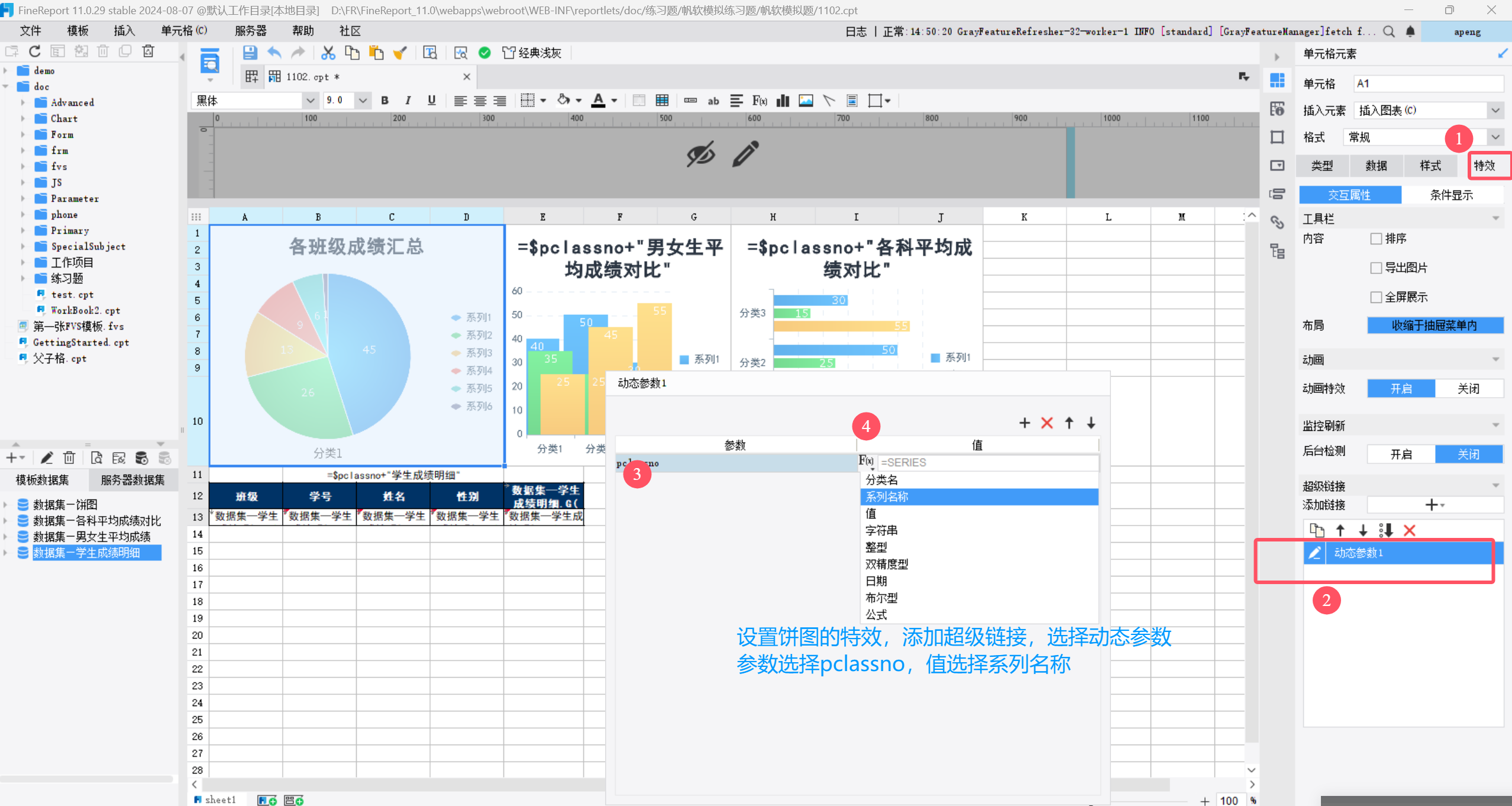Image resolution: width=1512 pixels, height=806 pixels.
Task: Enable the 排序 checkbox
Action: 1377,238
